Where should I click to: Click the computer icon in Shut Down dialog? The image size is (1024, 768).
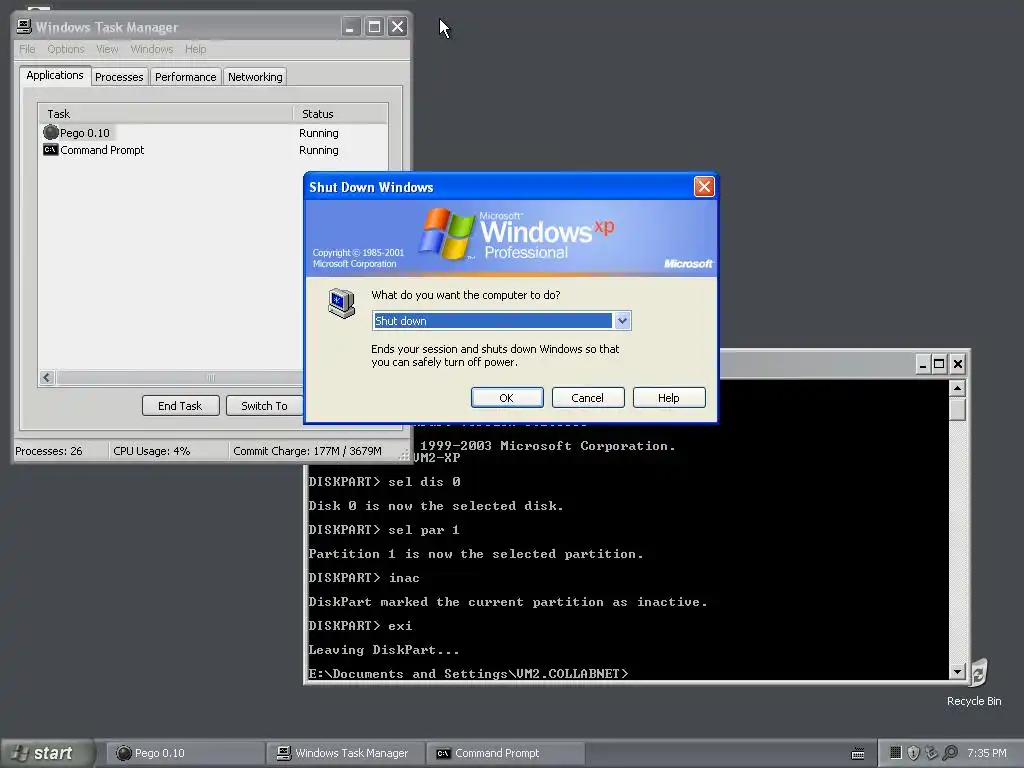[342, 303]
